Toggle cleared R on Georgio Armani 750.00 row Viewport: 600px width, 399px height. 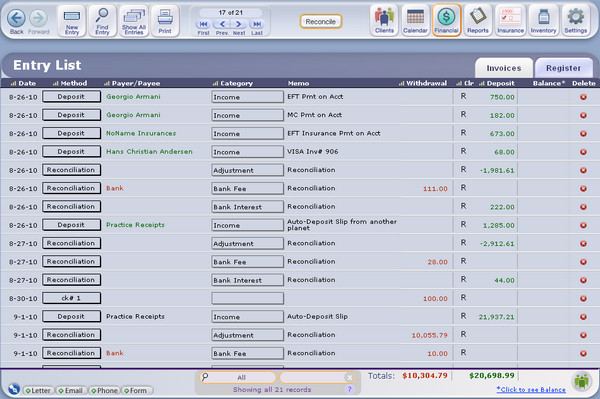(x=463, y=96)
